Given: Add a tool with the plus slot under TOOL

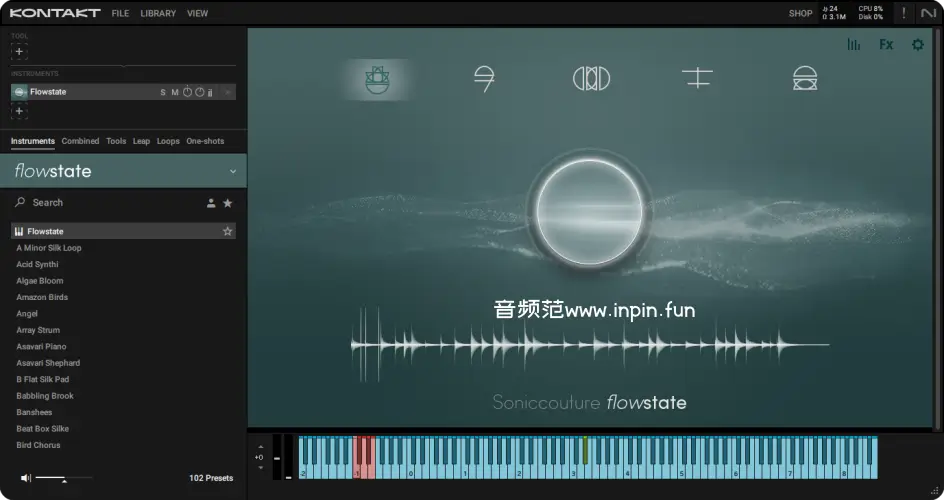Looking at the screenshot, I should (19, 51).
